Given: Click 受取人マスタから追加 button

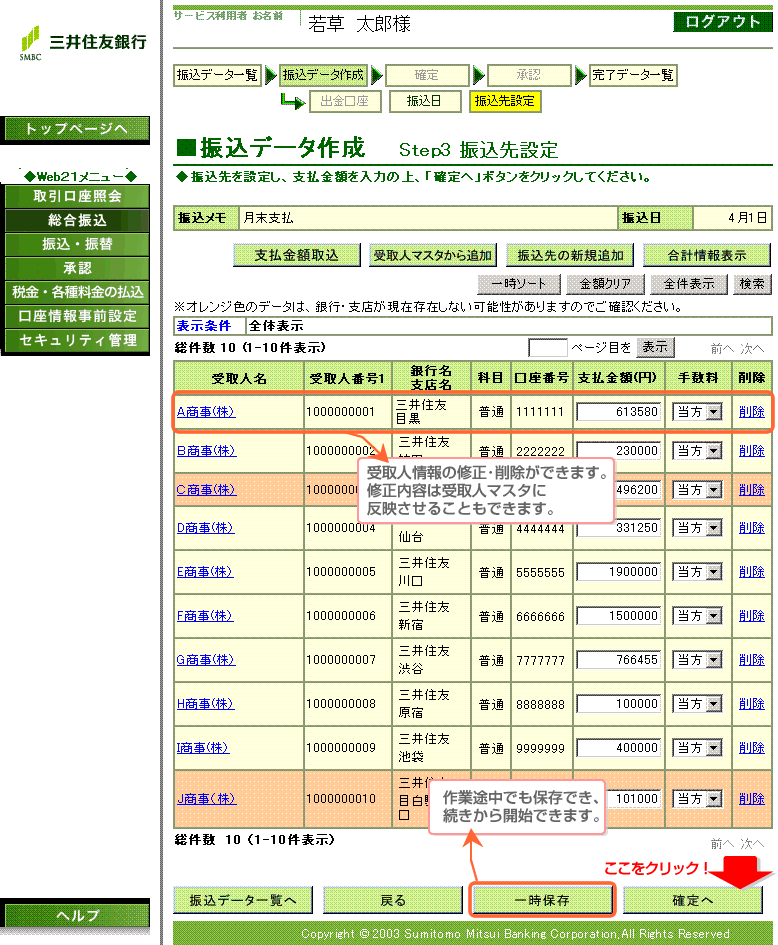Looking at the screenshot, I should (433, 256).
